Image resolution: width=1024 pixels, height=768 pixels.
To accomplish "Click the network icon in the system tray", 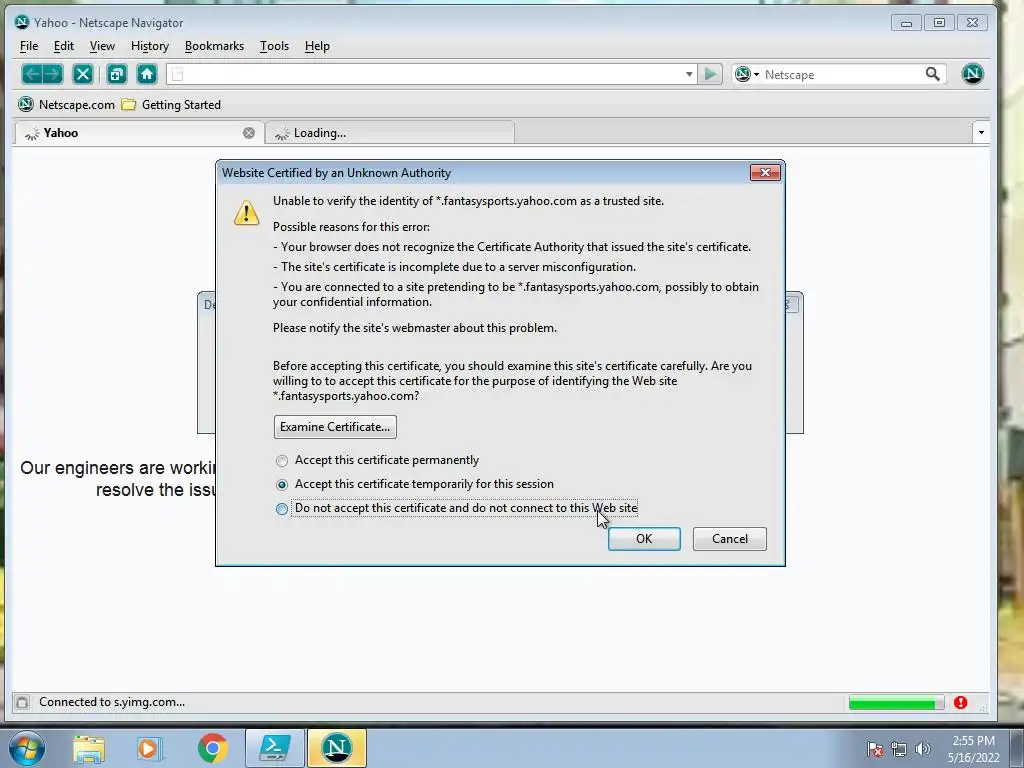I will tap(899, 749).
